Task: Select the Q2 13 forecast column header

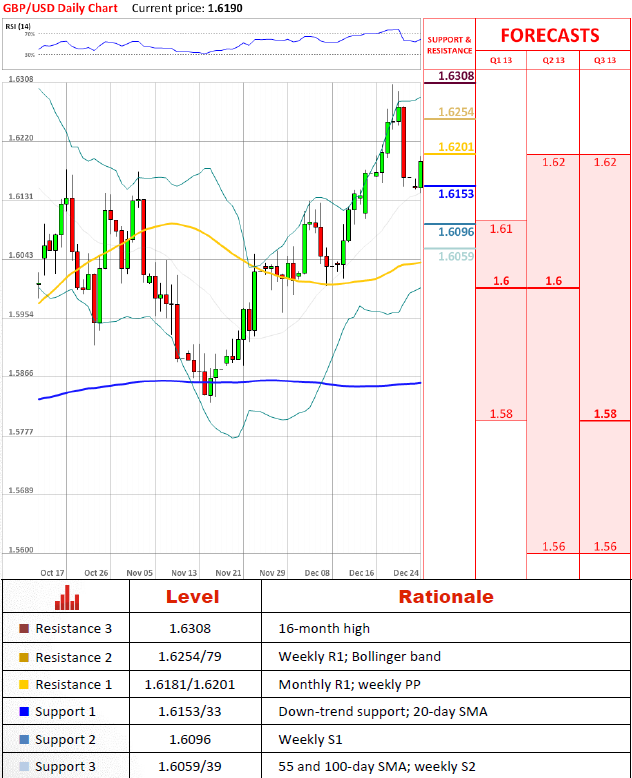Action: (553, 60)
